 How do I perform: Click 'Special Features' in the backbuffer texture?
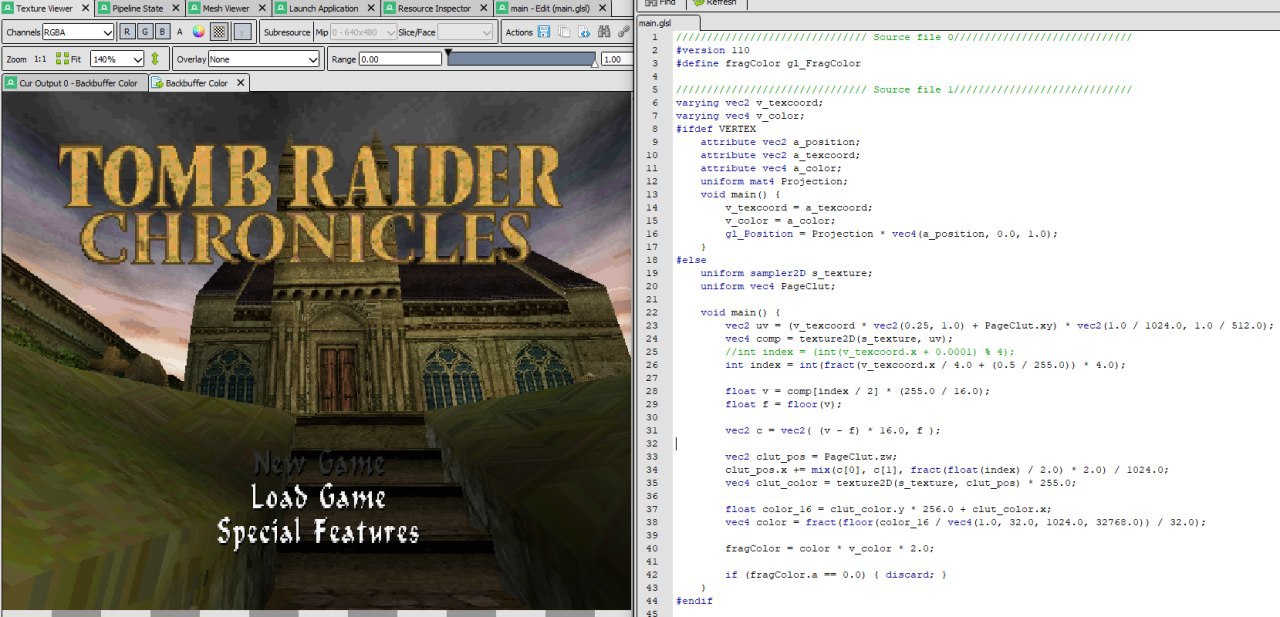[x=318, y=531]
